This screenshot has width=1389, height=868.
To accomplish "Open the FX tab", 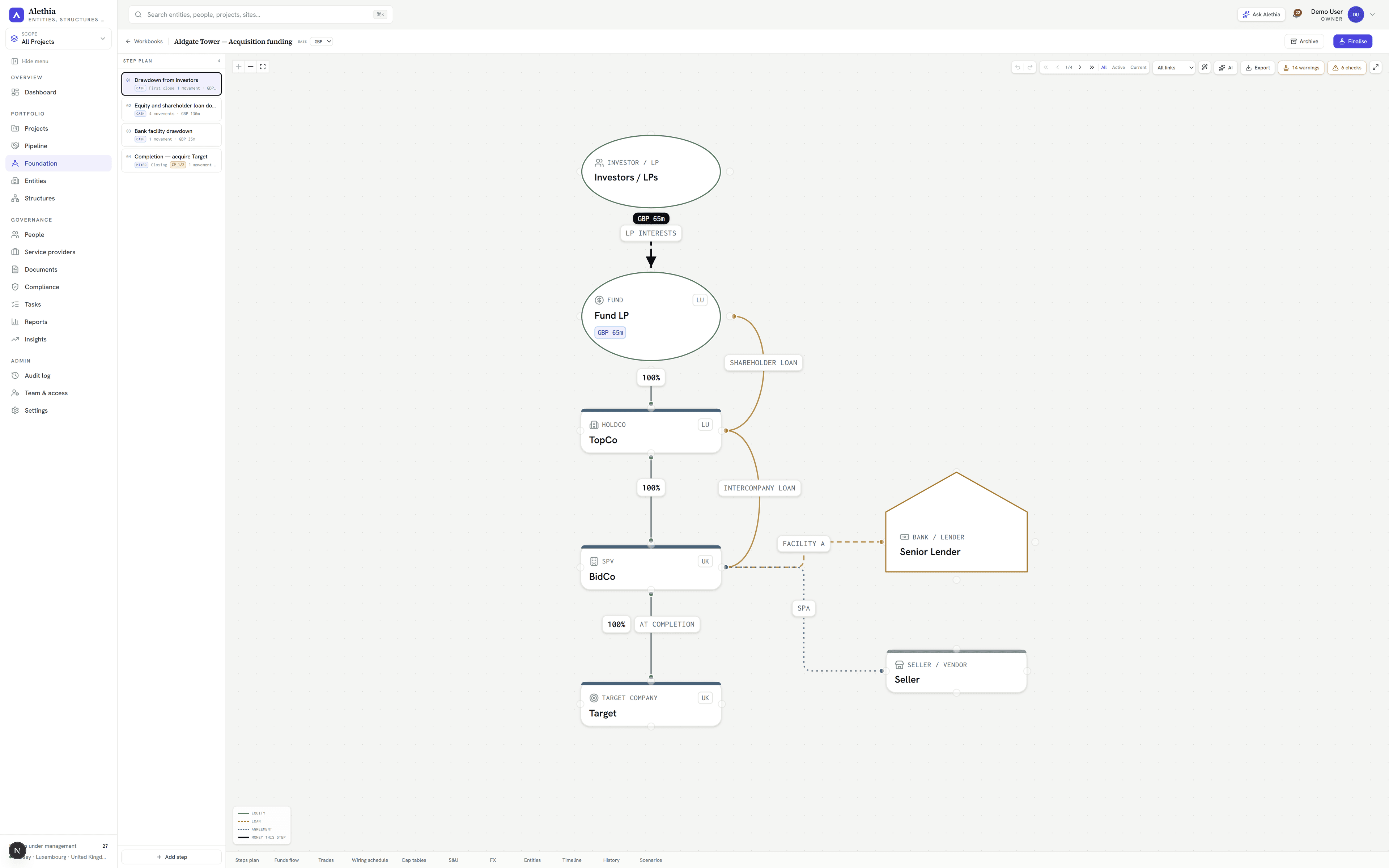I will point(493,860).
